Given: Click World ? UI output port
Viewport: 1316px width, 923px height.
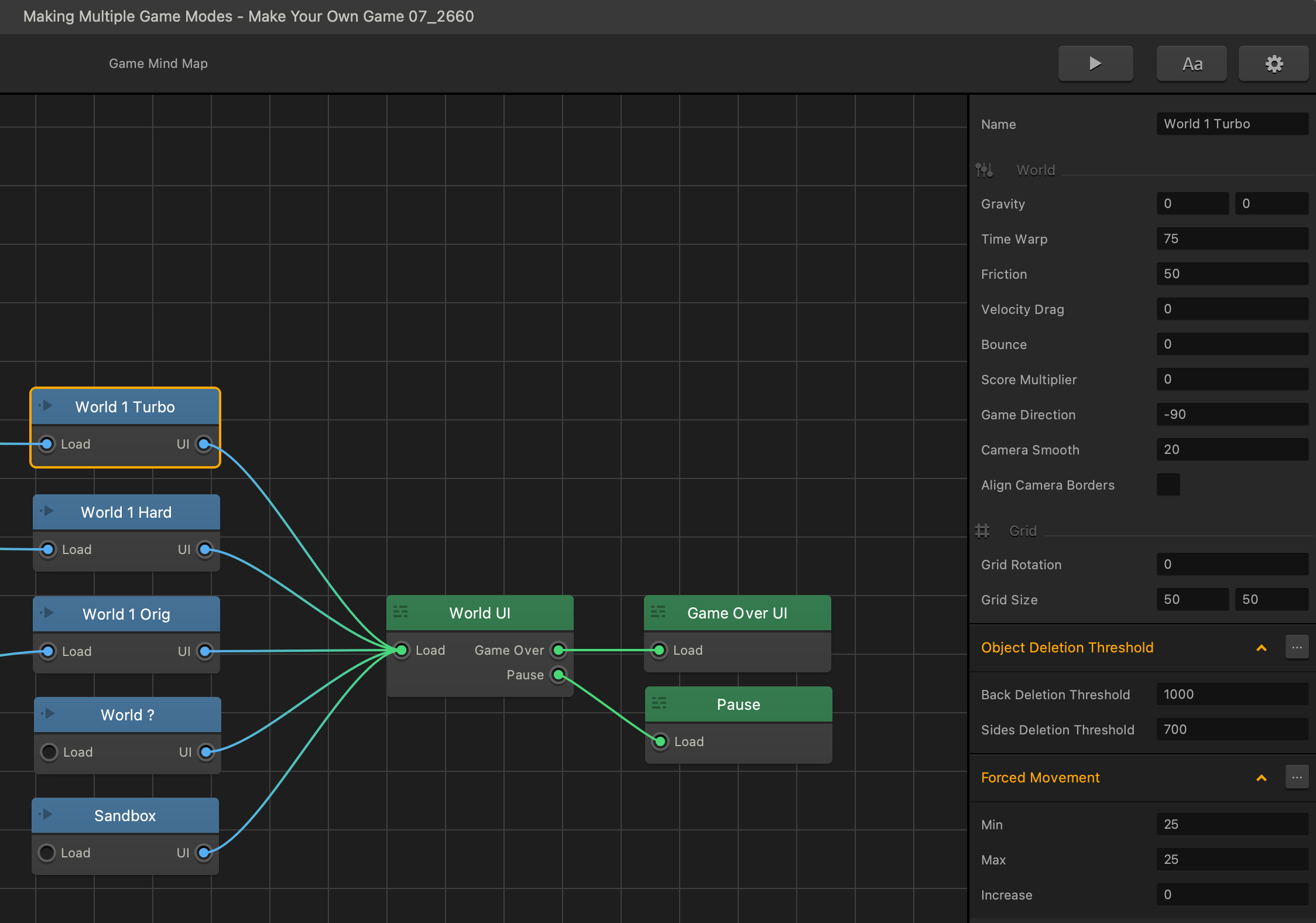Looking at the screenshot, I should pyautogui.click(x=206, y=752).
